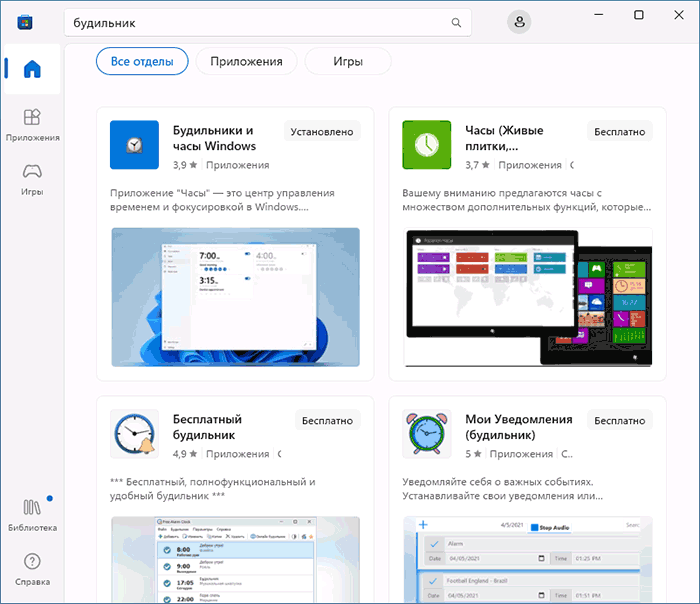Maximize the Microsoft Store window
Viewport: 700px width, 604px height.
pyautogui.click(x=639, y=15)
